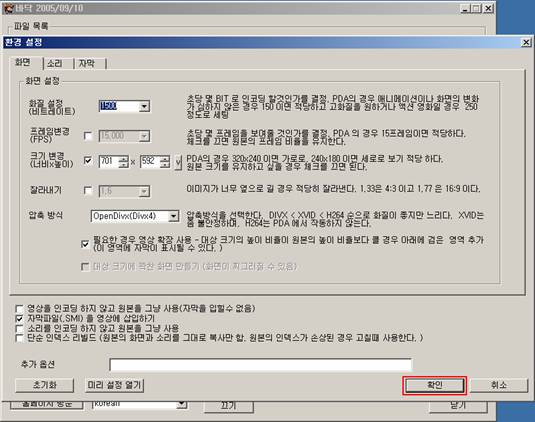
Task: Expand the 압축 방식 OpenDivx dropdown
Action: (173, 216)
